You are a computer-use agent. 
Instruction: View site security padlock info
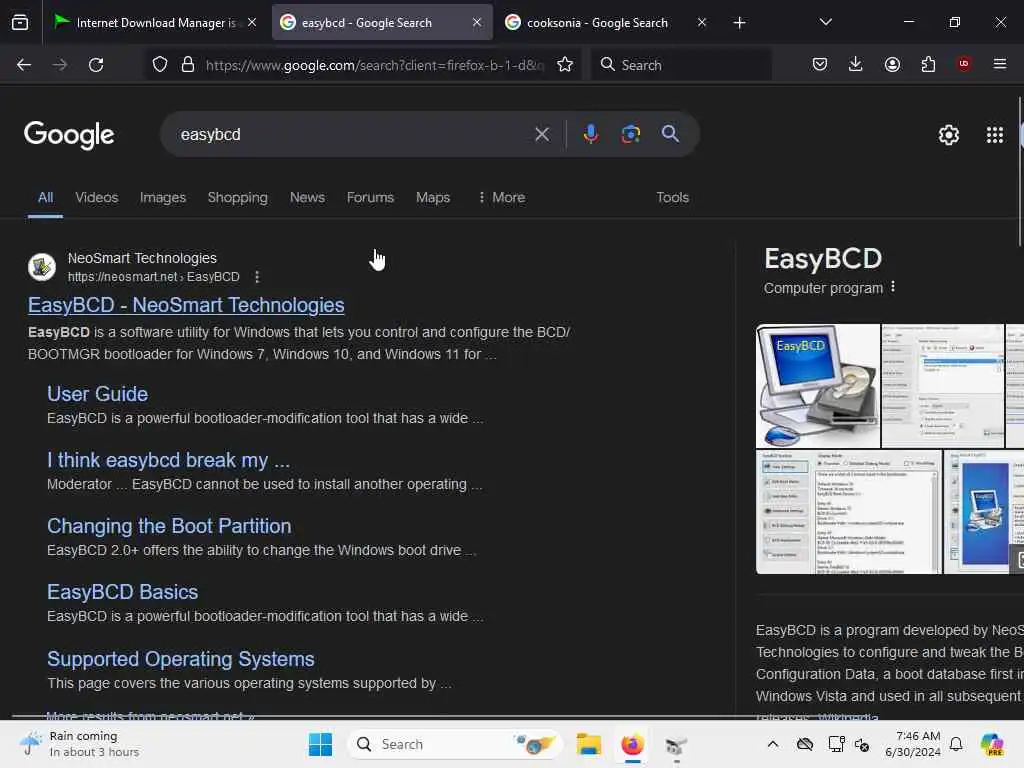[x=188, y=65]
